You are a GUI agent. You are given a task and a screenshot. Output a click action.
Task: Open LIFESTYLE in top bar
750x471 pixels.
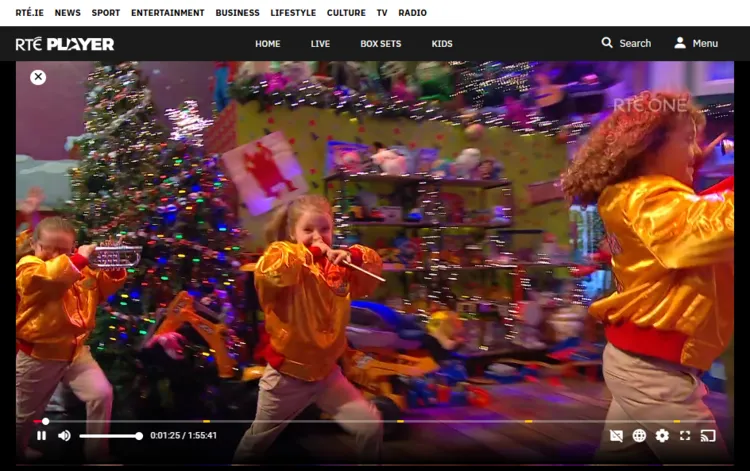point(293,13)
